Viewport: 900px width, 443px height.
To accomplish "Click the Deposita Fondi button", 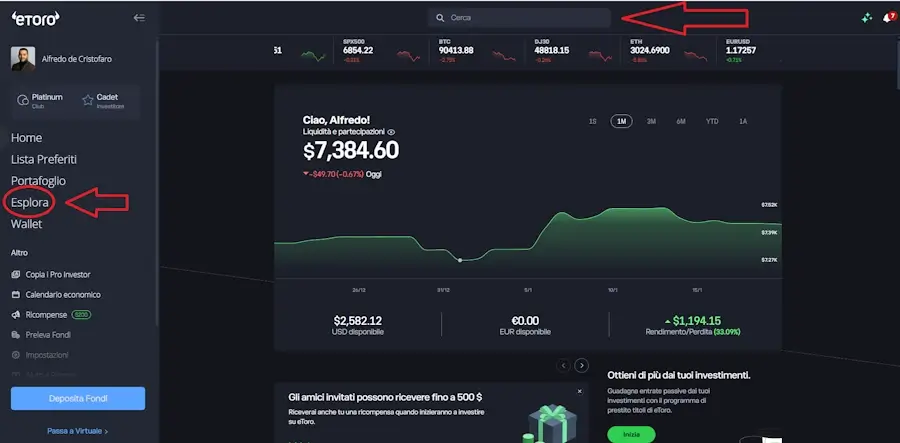I will (78, 398).
